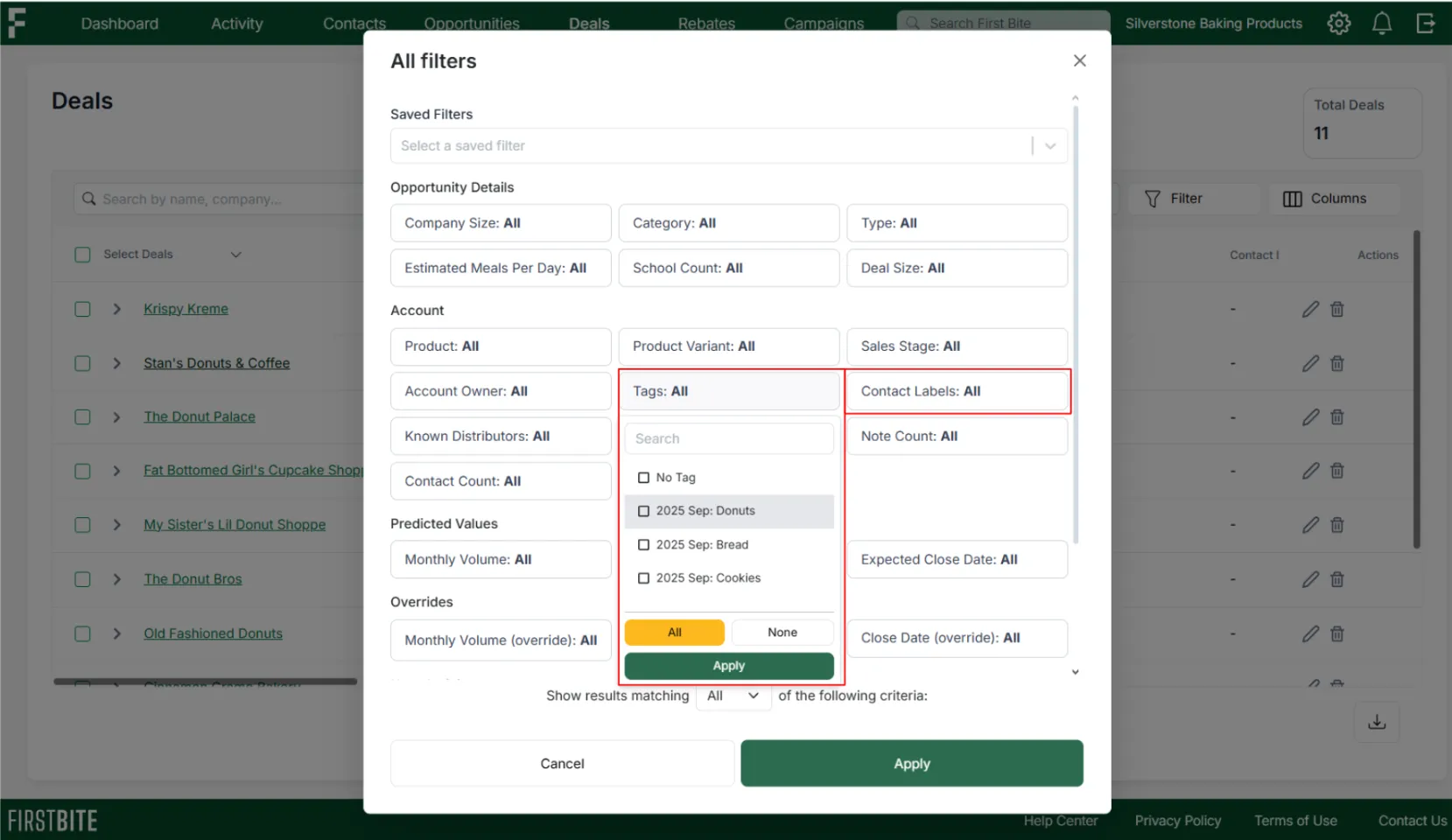Delete Old Fashioned Donuts deal
Screen dimensions: 1452x840
coord(1337,633)
